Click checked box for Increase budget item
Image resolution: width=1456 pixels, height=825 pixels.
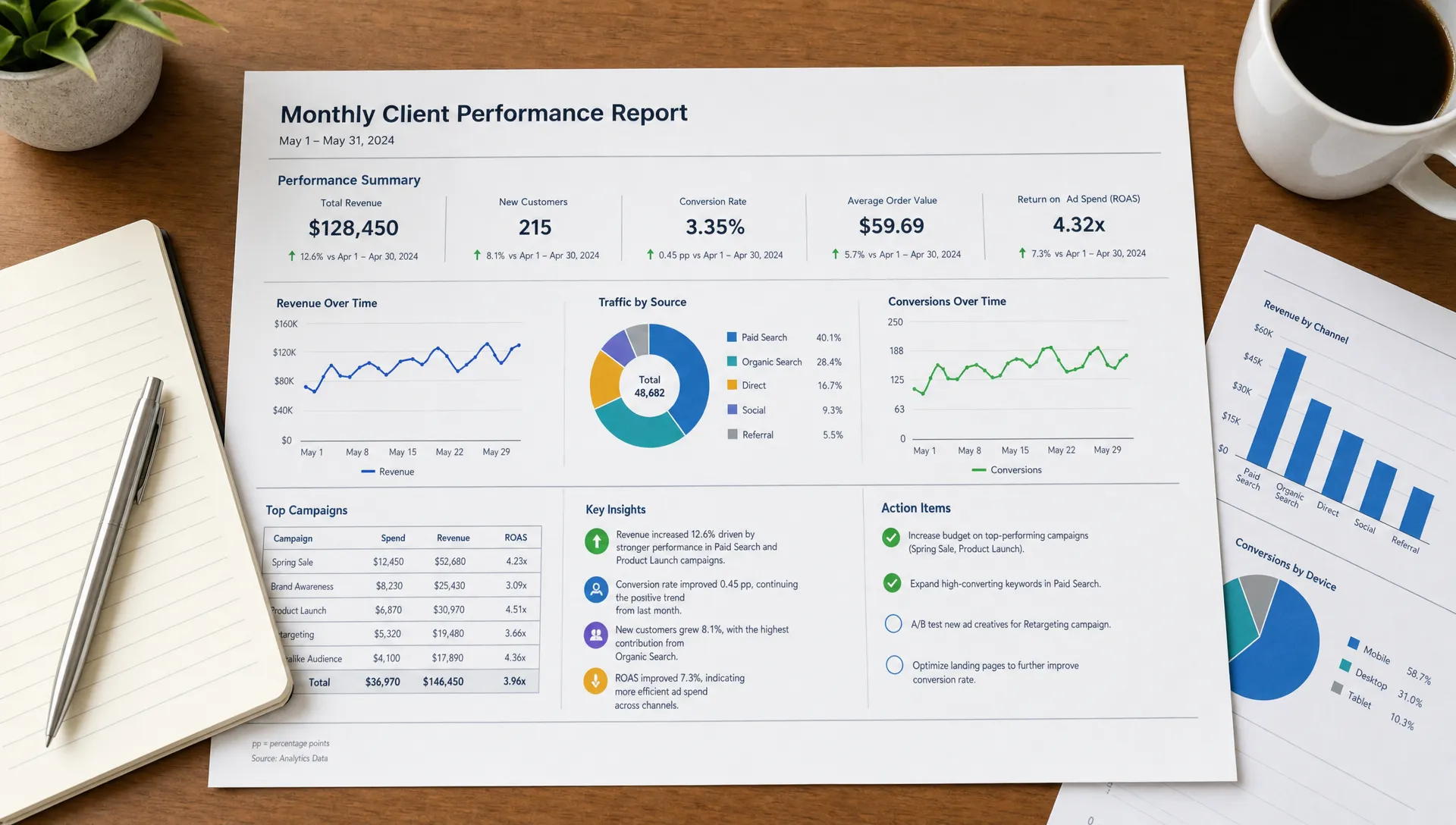pos(891,538)
